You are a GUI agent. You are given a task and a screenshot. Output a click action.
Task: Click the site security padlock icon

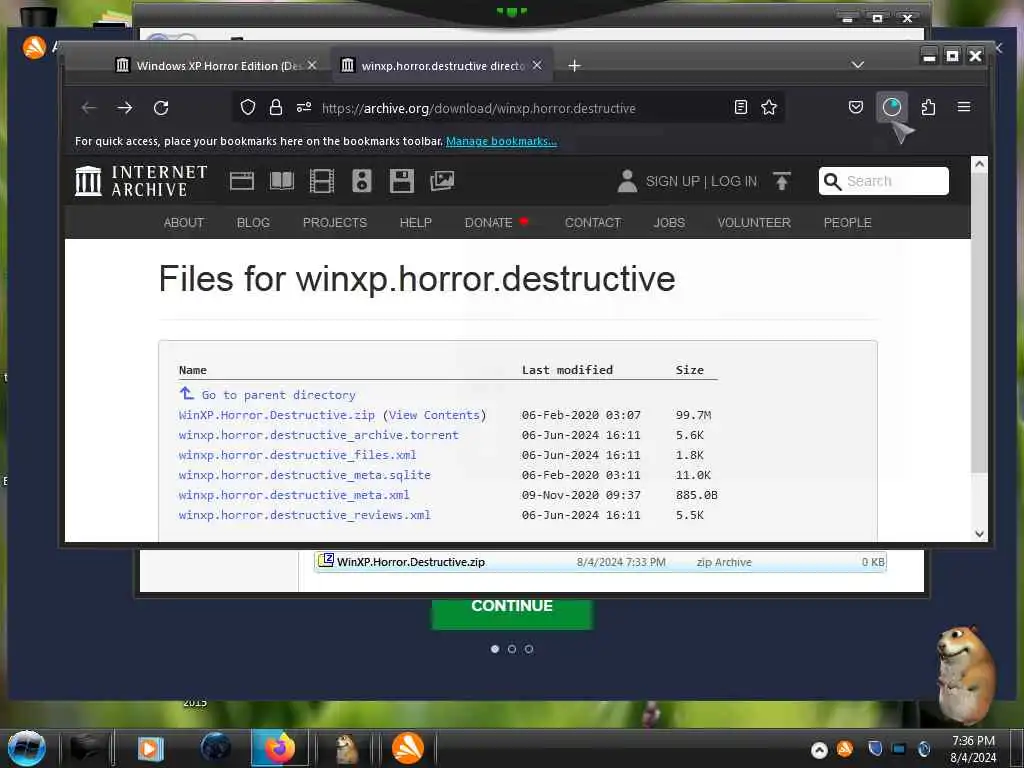tap(276, 107)
